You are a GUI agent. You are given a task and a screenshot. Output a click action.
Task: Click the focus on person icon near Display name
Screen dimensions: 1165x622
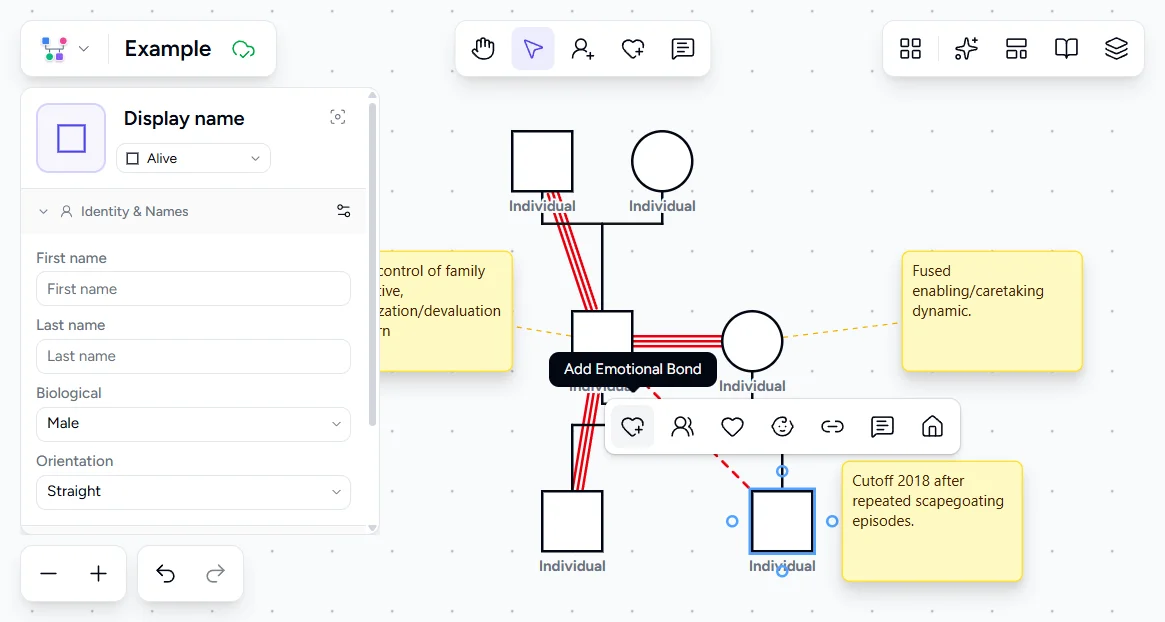pyautogui.click(x=338, y=117)
